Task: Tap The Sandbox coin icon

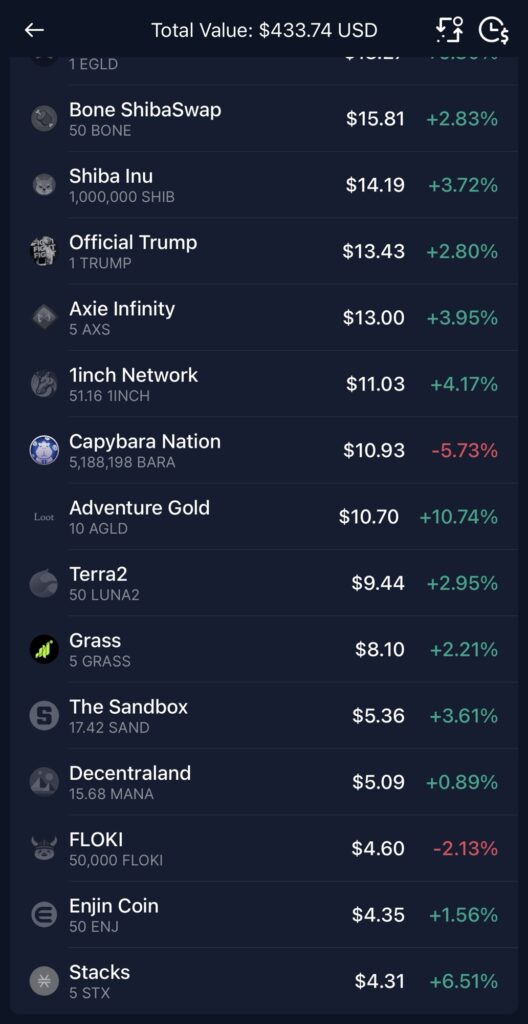Action: point(44,716)
